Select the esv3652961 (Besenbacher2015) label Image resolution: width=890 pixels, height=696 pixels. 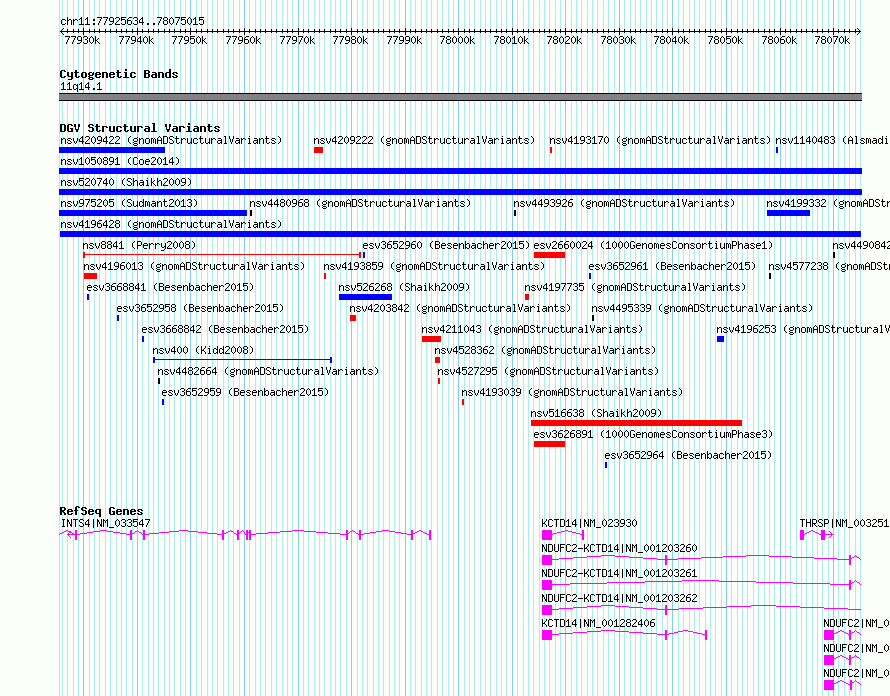[673, 266]
